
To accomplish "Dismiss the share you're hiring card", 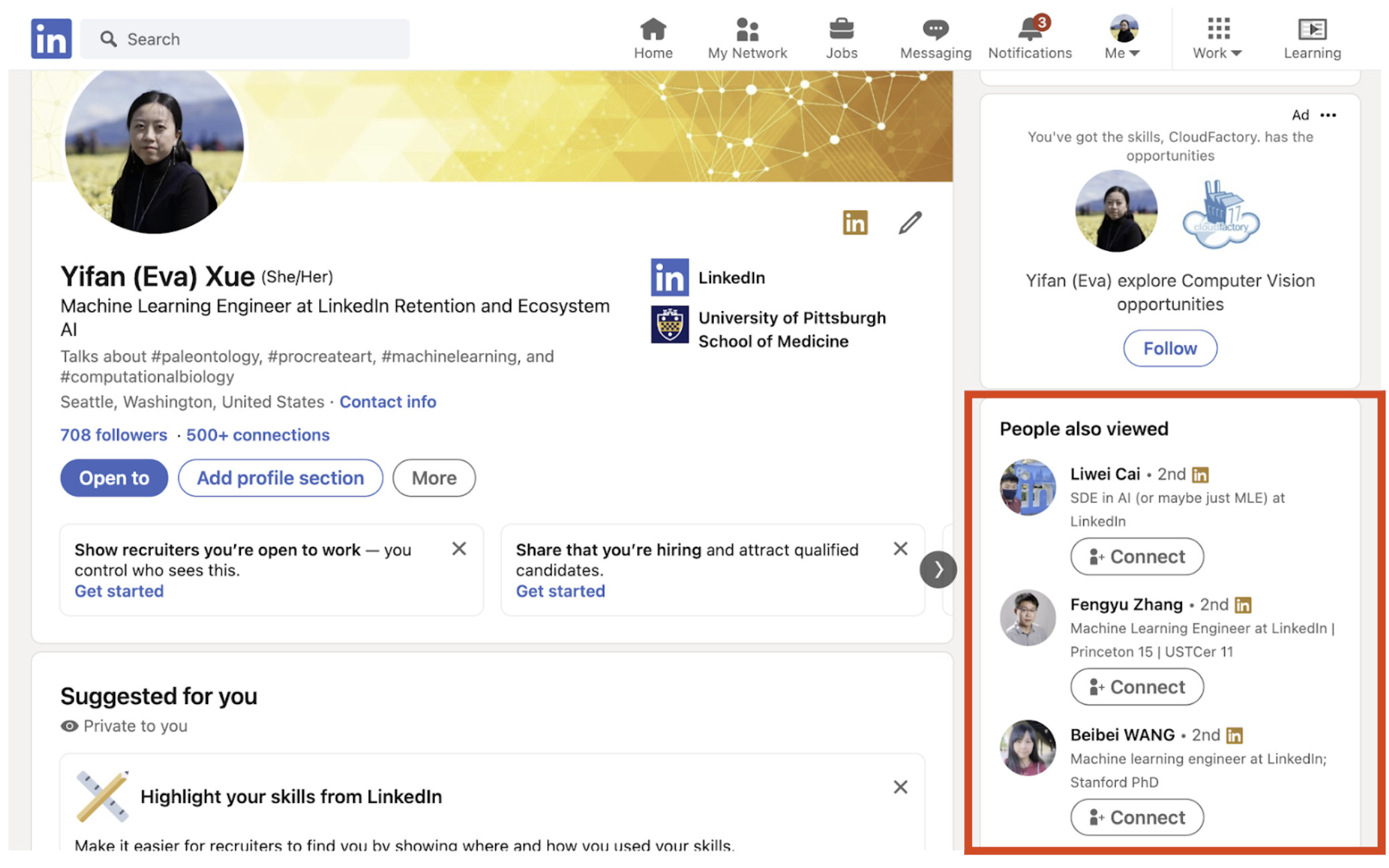I will (901, 549).
